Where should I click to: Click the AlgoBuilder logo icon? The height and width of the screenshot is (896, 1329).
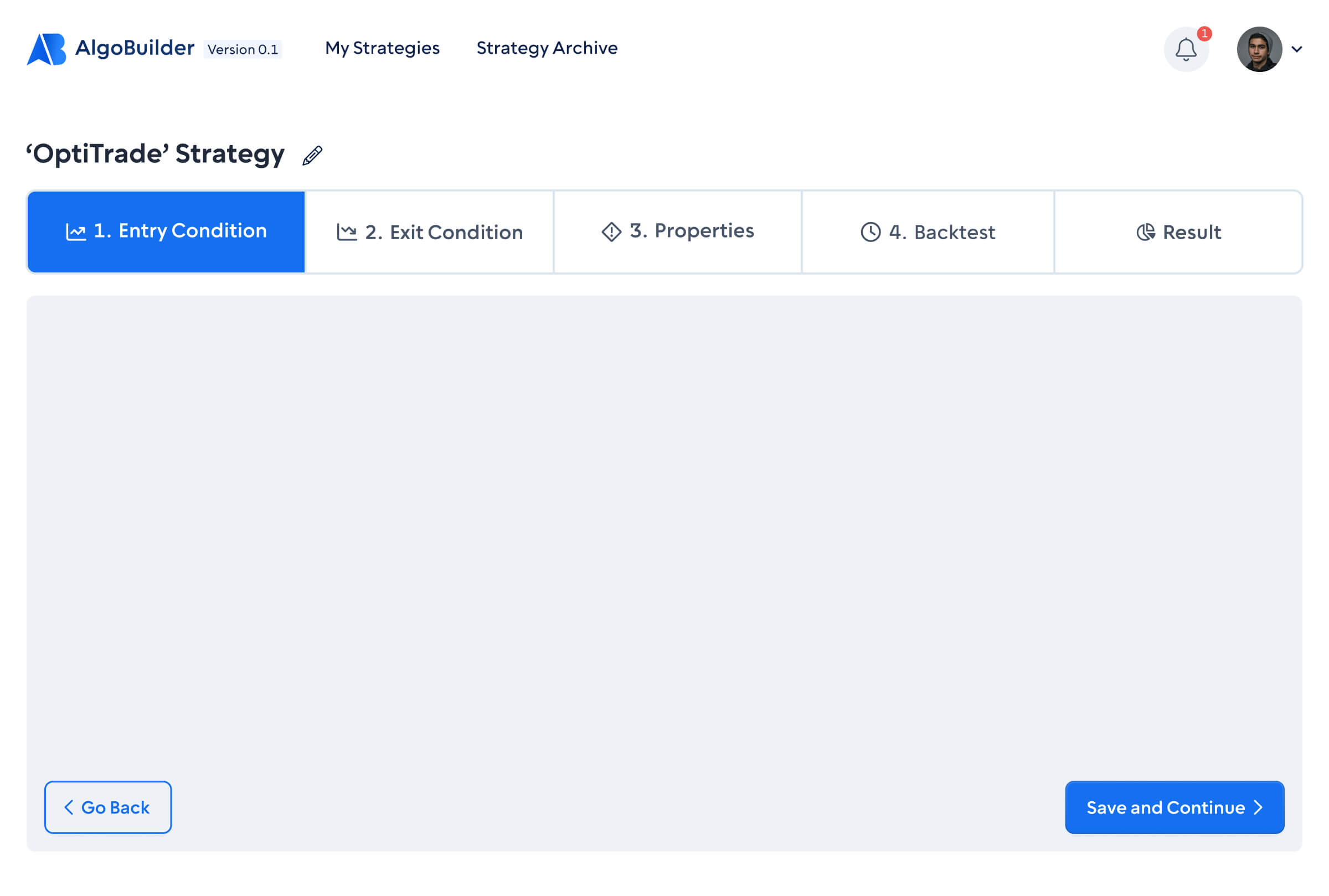46,47
